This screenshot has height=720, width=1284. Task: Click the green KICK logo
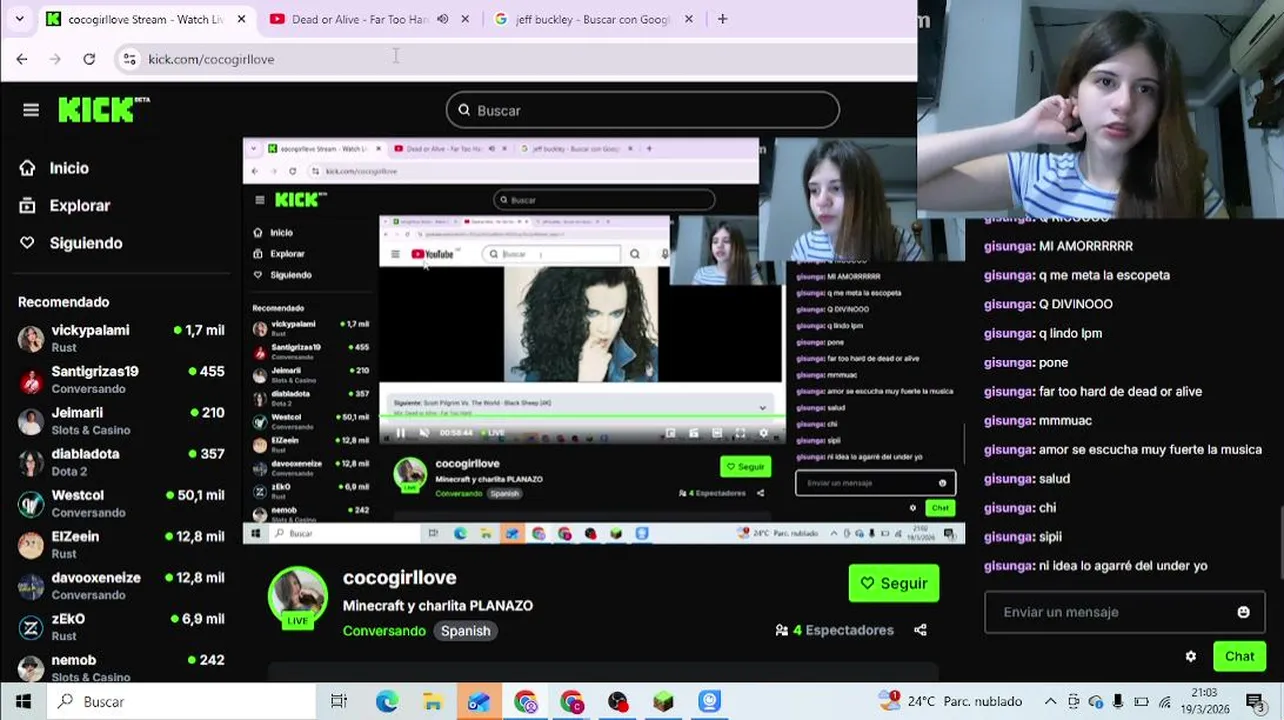(x=104, y=110)
